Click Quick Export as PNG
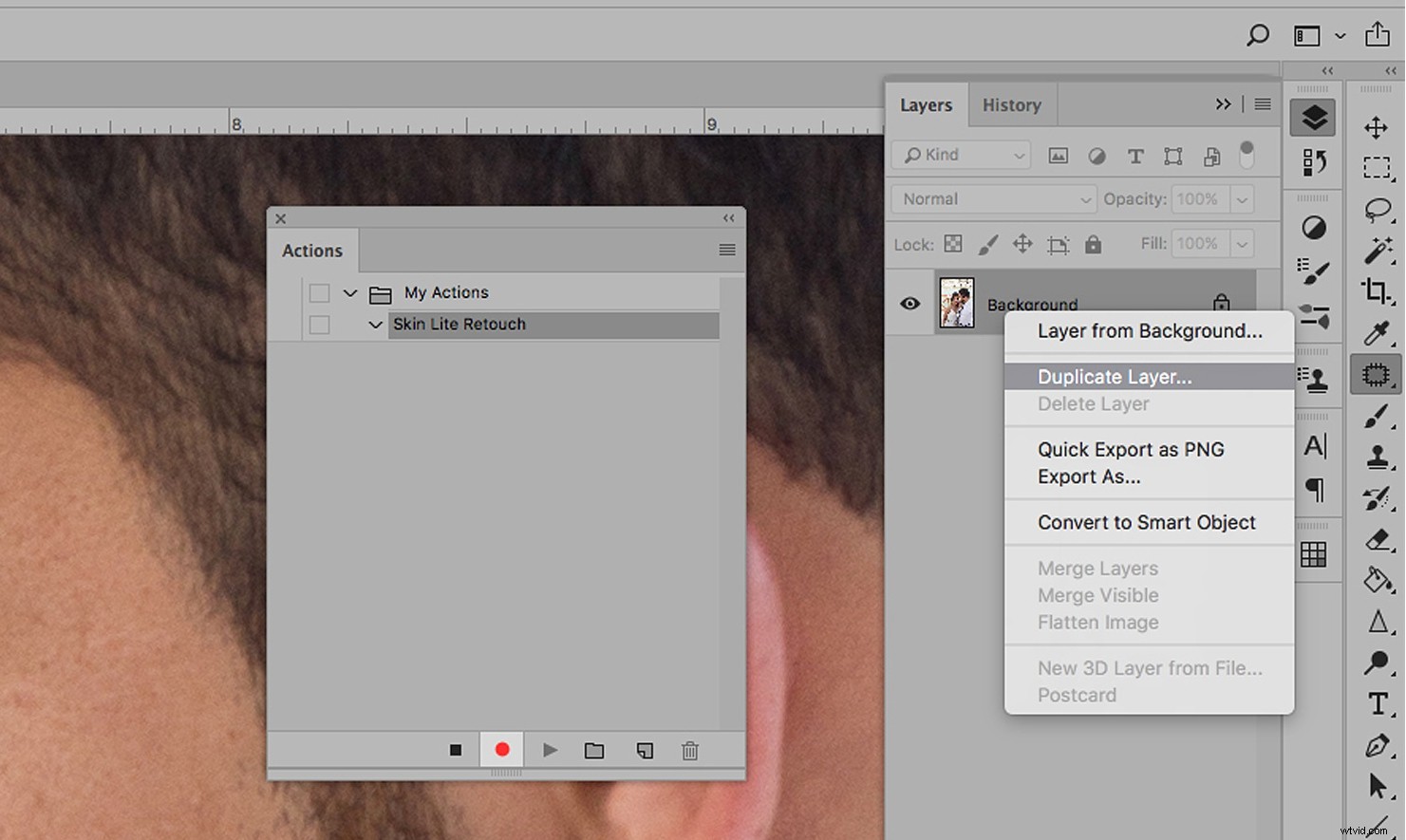Viewport: 1406px width, 840px height. tap(1130, 450)
